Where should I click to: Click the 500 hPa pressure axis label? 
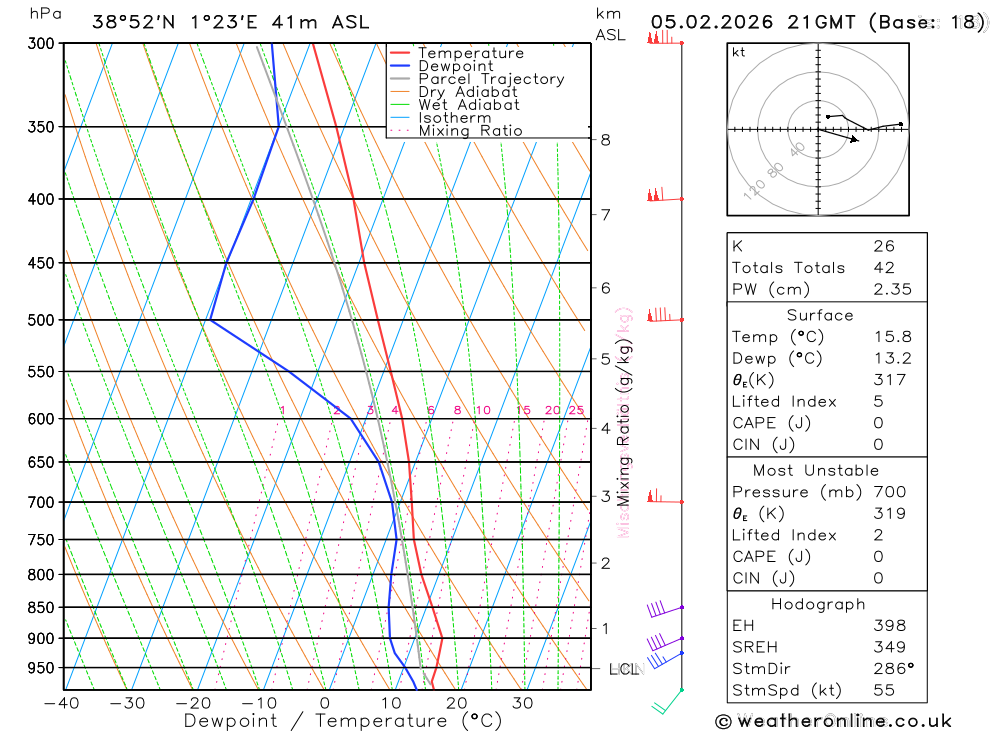click(41, 320)
